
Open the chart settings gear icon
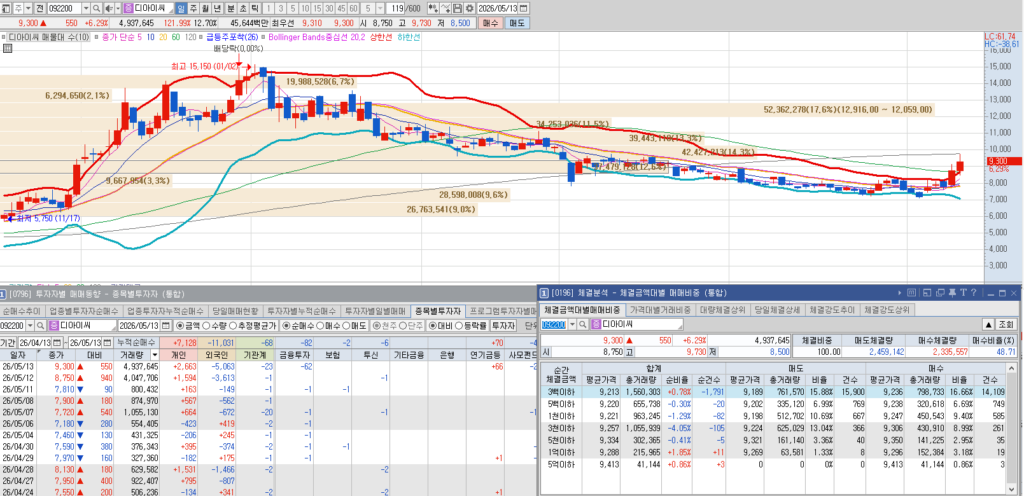(470, 8)
